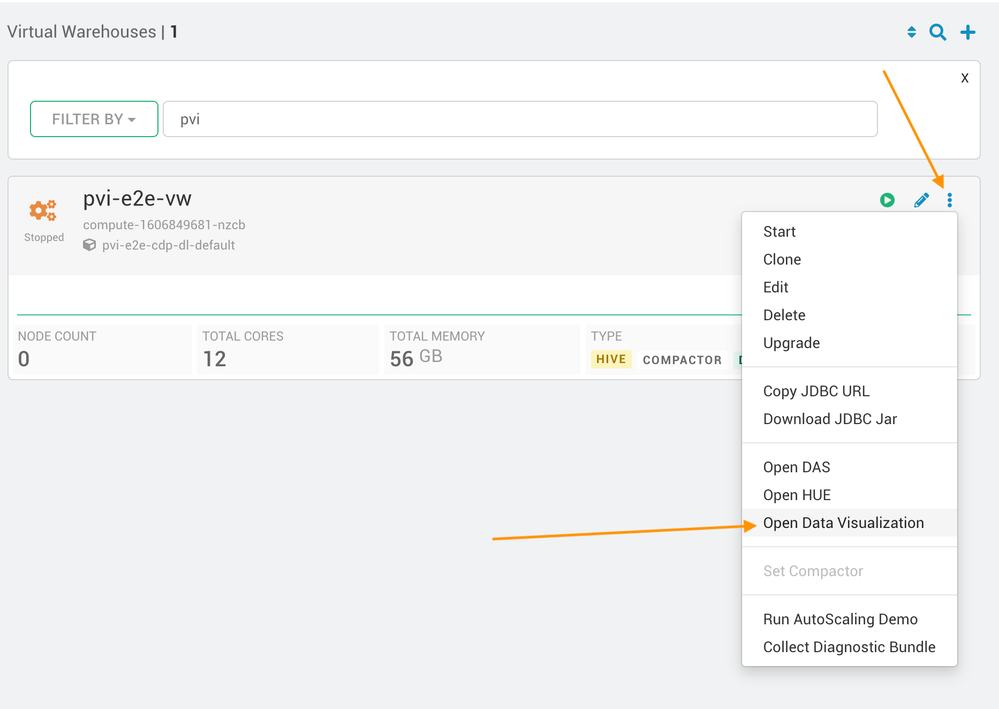Click the plus icon to add warehouse
This screenshot has width=999, height=709.
(968, 32)
